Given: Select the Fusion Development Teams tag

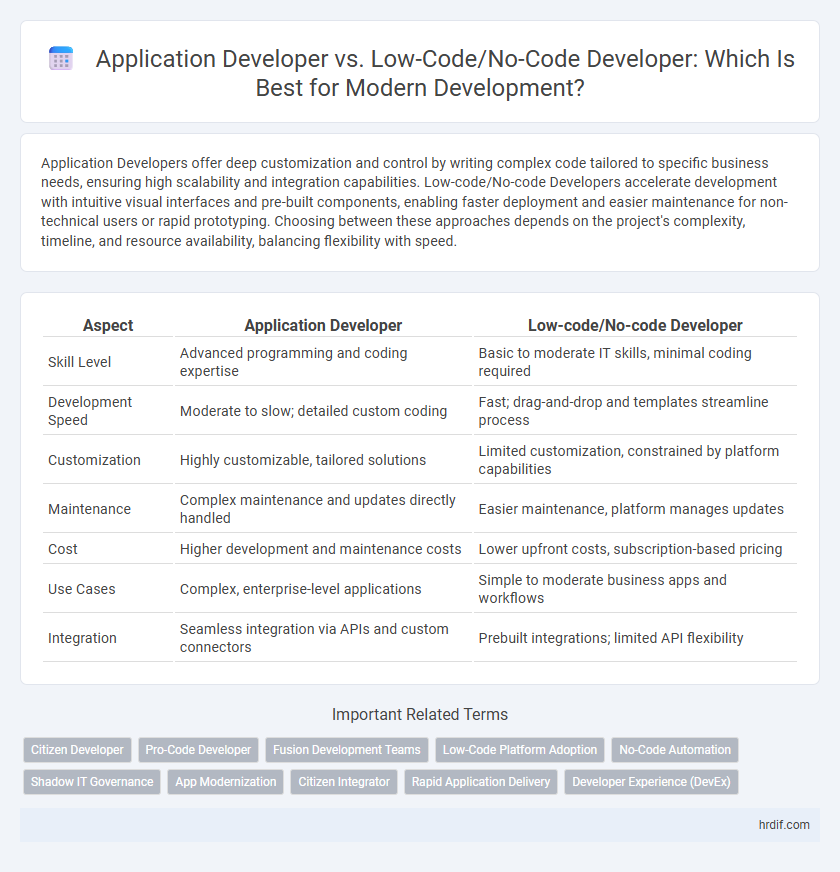Looking at the screenshot, I should pos(347,750).
